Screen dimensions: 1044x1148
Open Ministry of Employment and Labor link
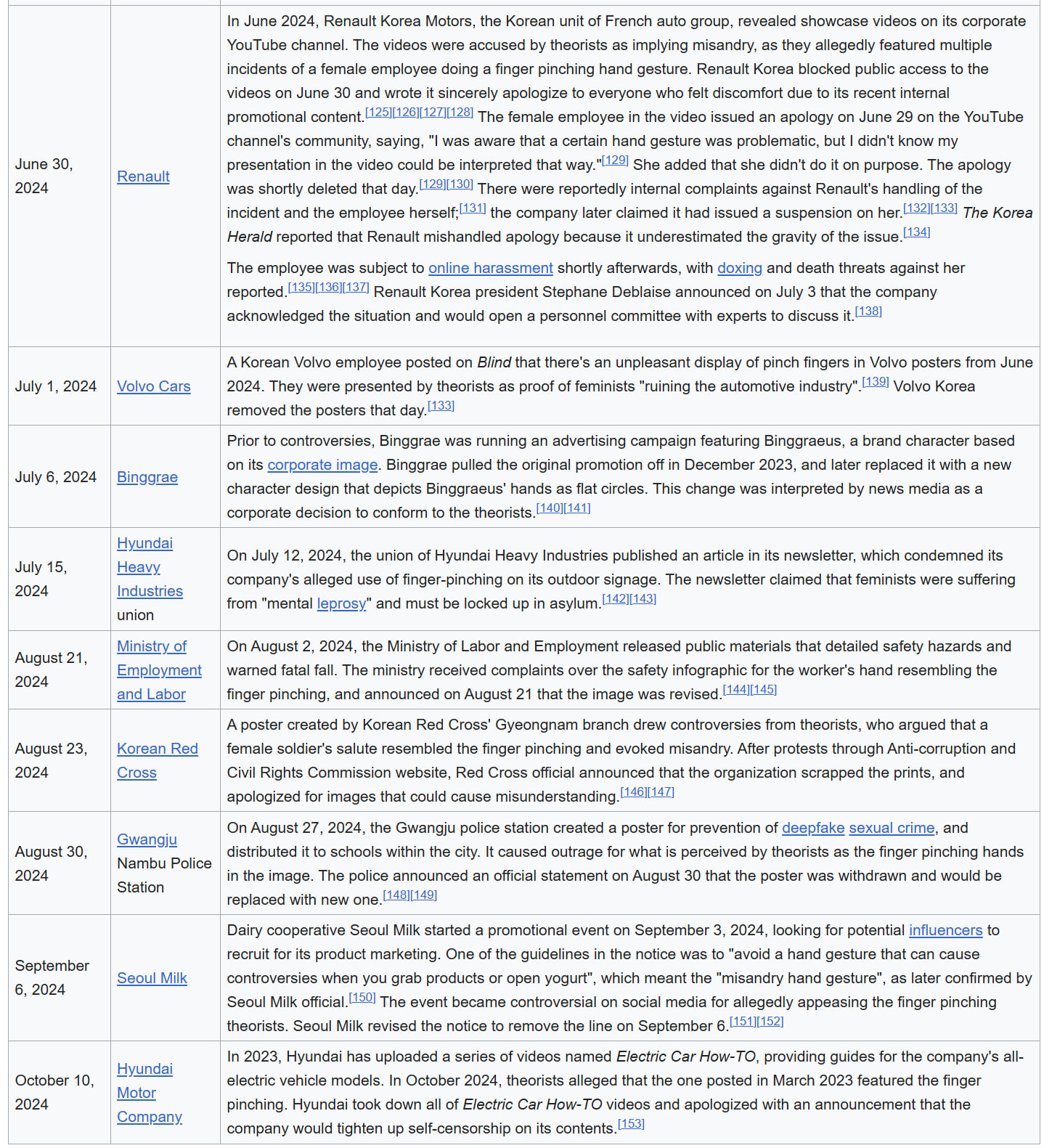pyautogui.click(x=158, y=670)
